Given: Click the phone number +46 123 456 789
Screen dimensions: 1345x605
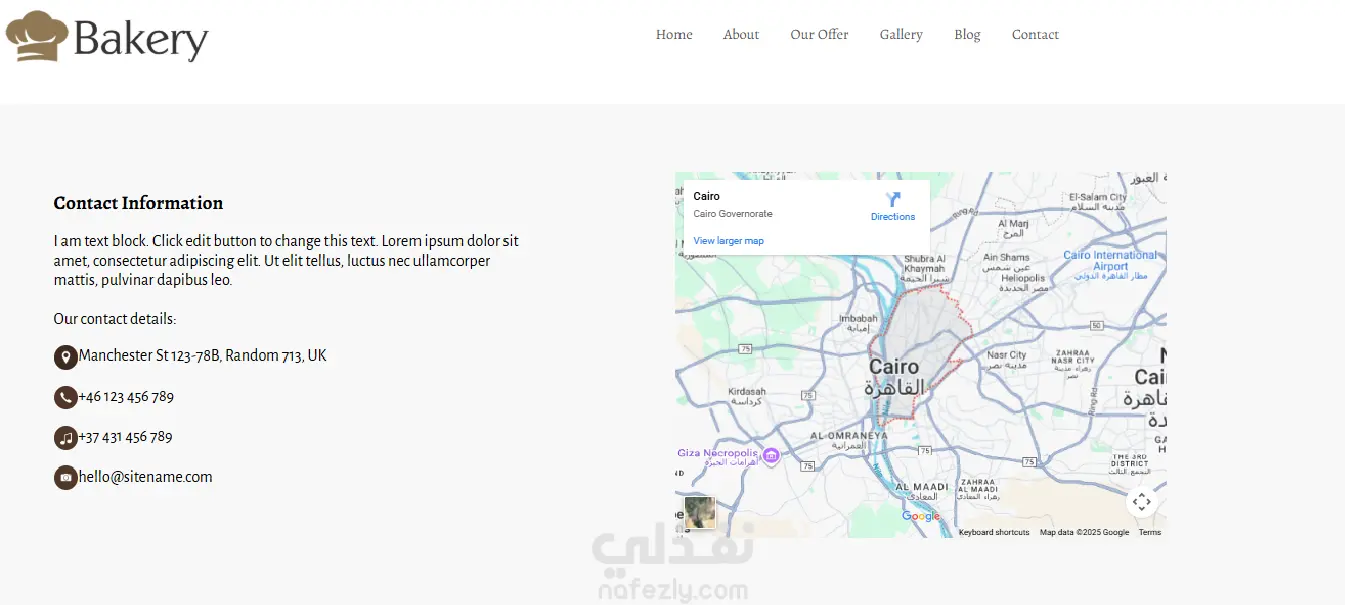Looking at the screenshot, I should click(126, 397).
